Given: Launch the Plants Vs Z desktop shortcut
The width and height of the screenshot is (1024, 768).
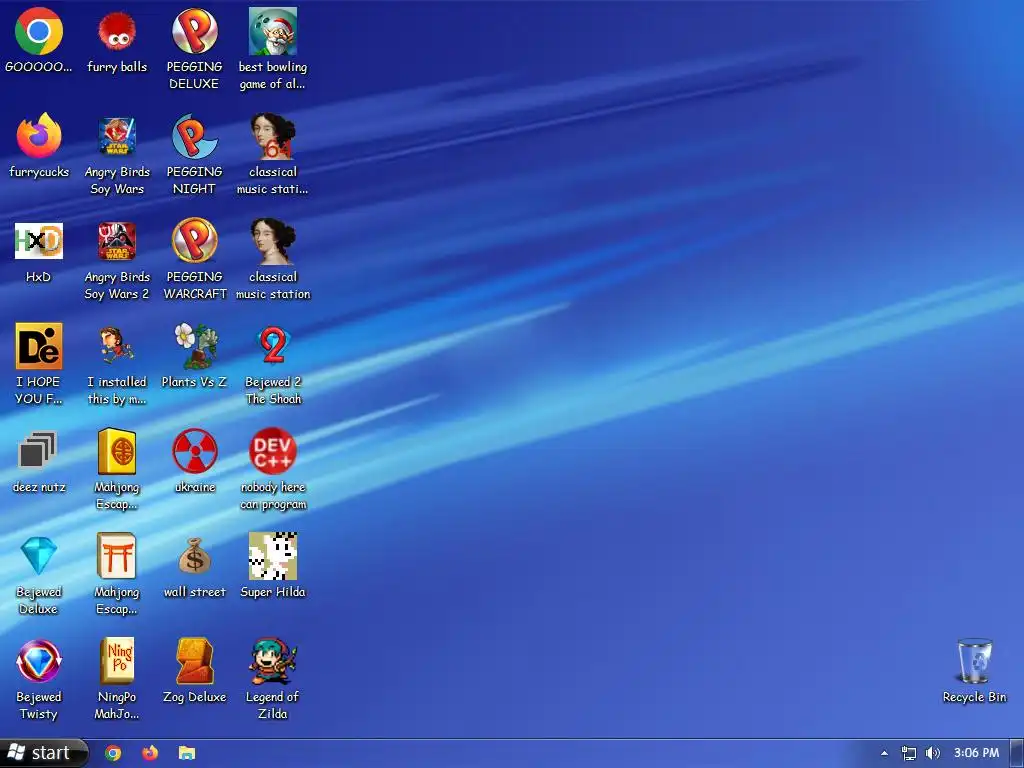Looking at the screenshot, I should (x=195, y=346).
